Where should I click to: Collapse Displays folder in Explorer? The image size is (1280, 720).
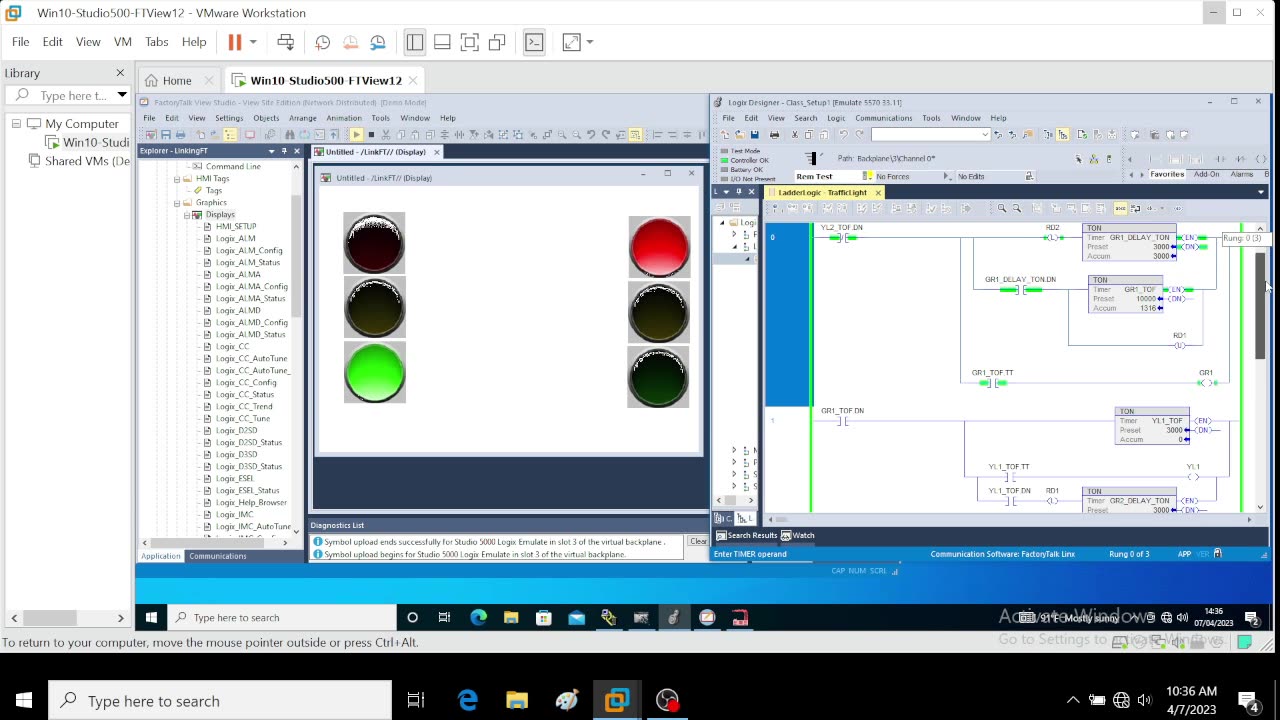coord(187,214)
